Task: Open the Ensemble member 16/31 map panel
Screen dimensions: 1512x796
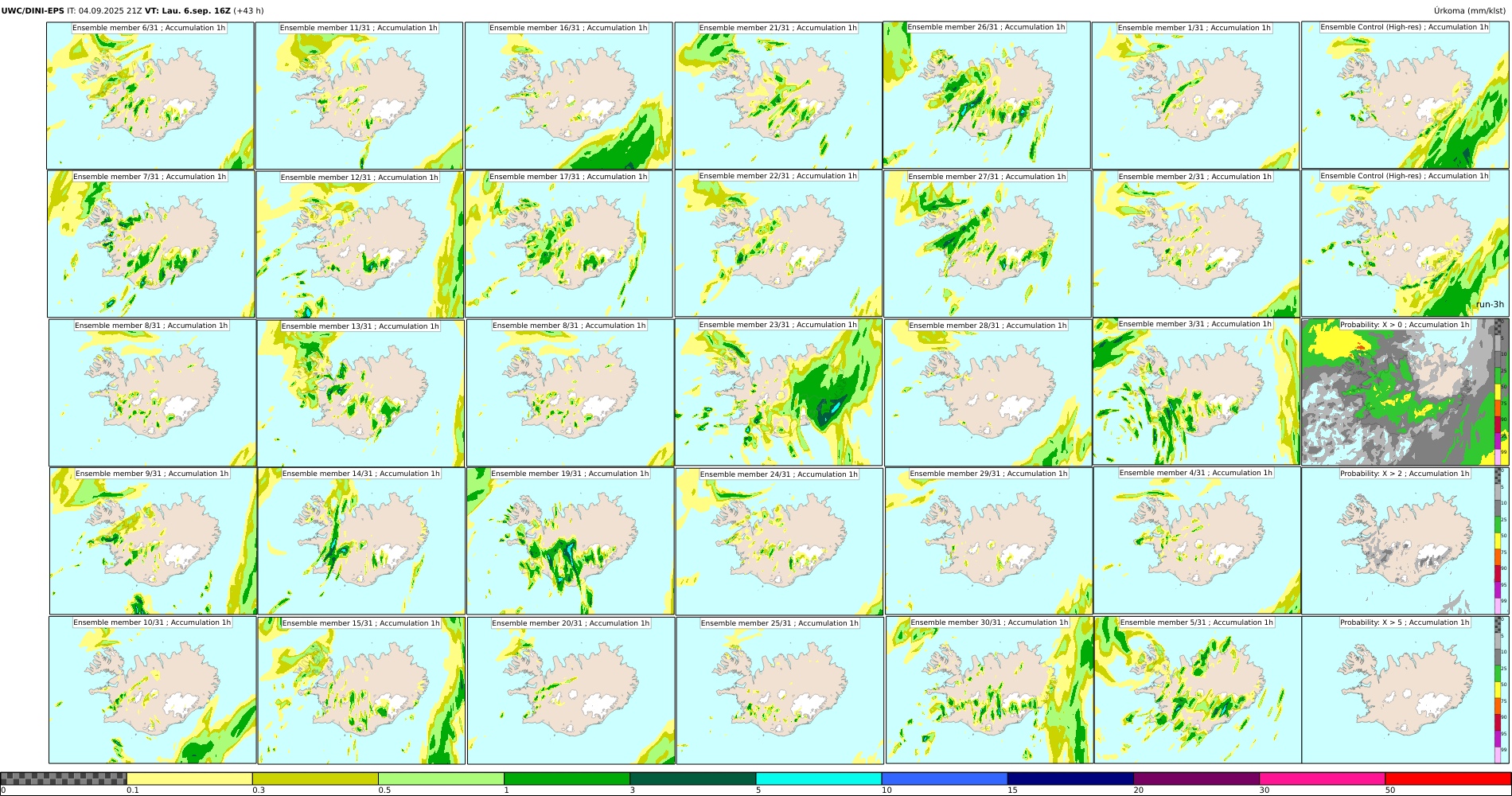Action: coord(569,96)
